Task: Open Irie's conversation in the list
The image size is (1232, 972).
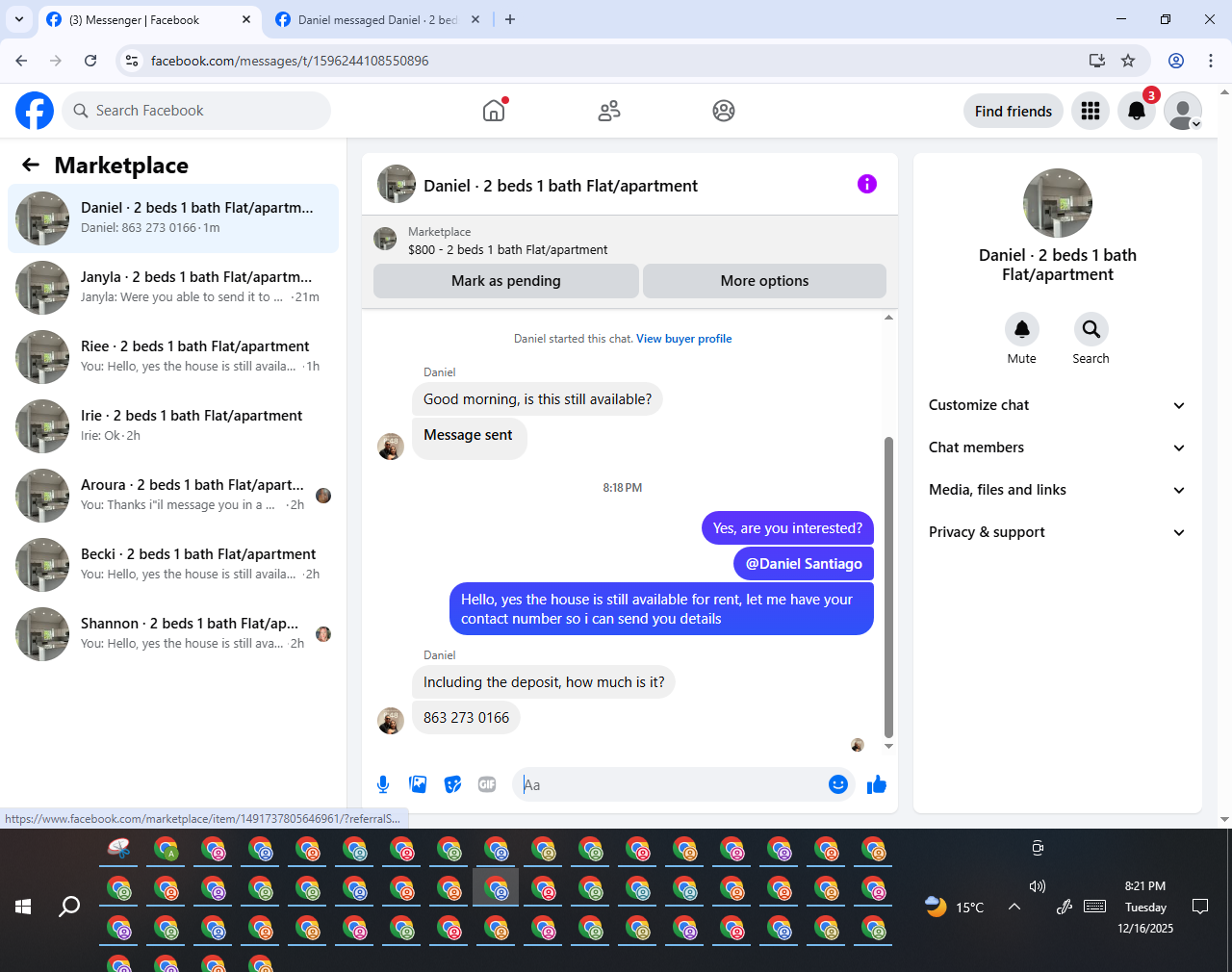Action: coord(173,426)
